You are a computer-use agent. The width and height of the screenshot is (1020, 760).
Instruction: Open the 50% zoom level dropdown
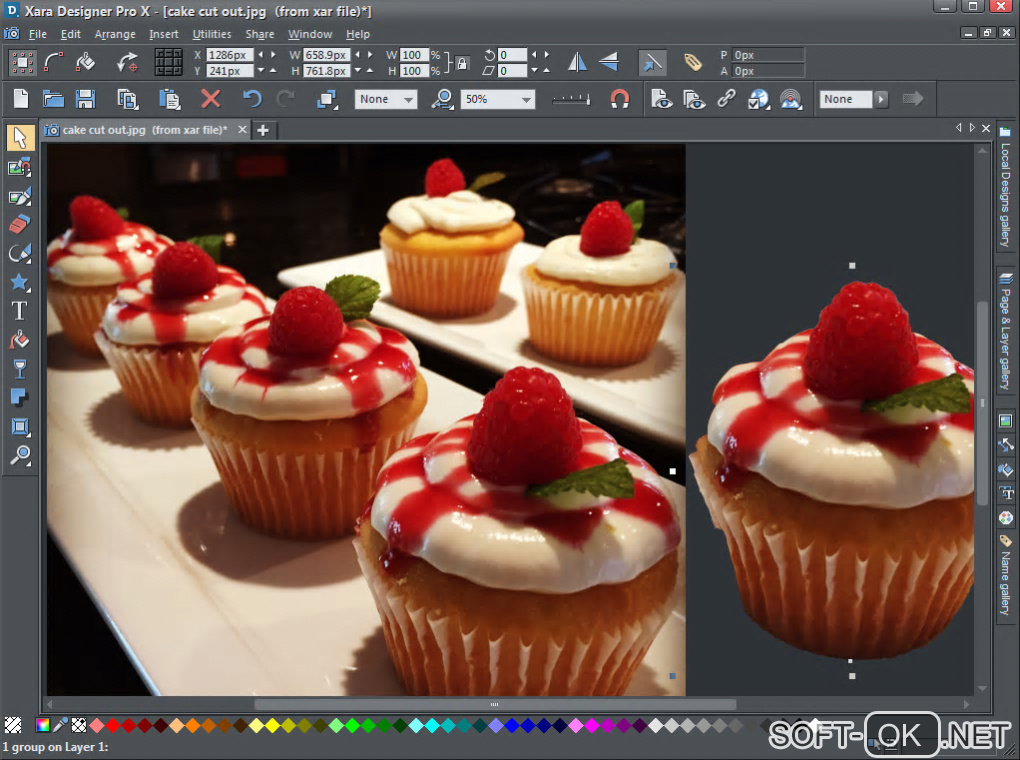(x=526, y=100)
